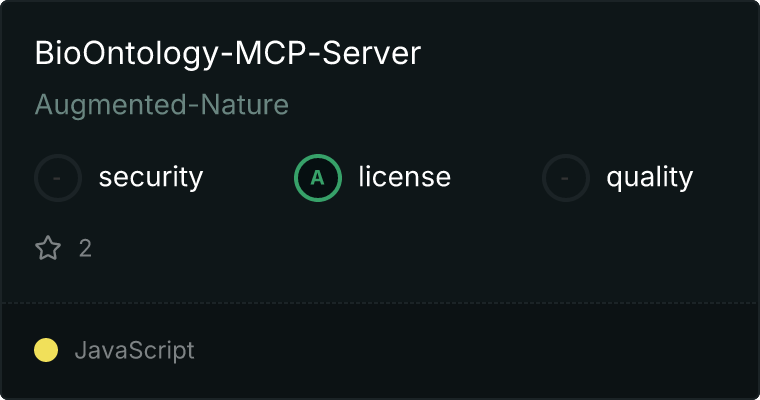The width and height of the screenshot is (760, 400).
Task: Click the dash inside the quality circle
Action: pos(565,178)
